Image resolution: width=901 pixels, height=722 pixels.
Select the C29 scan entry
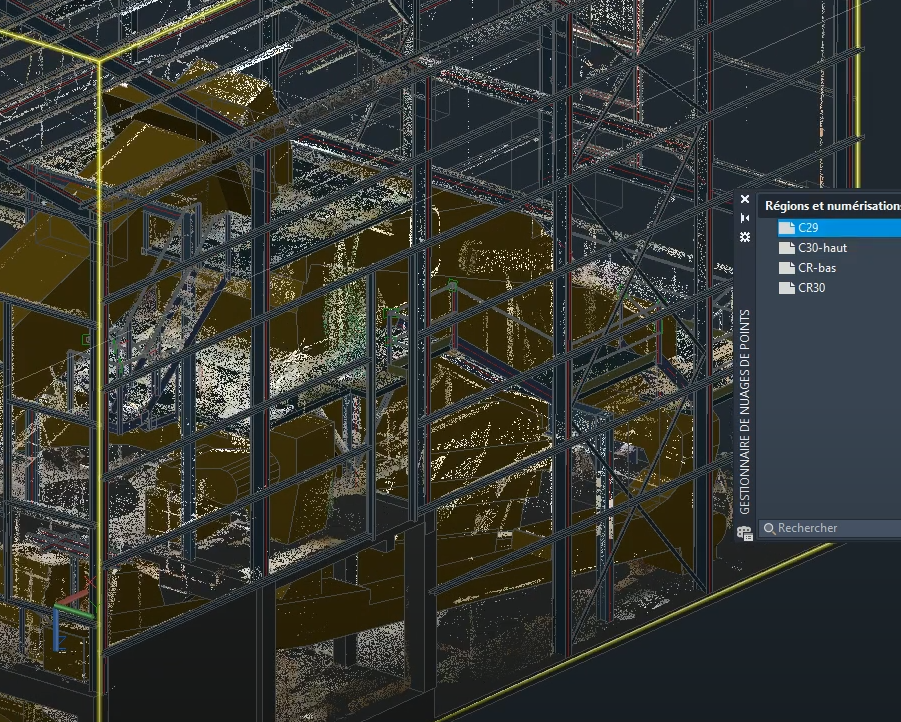(x=808, y=228)
